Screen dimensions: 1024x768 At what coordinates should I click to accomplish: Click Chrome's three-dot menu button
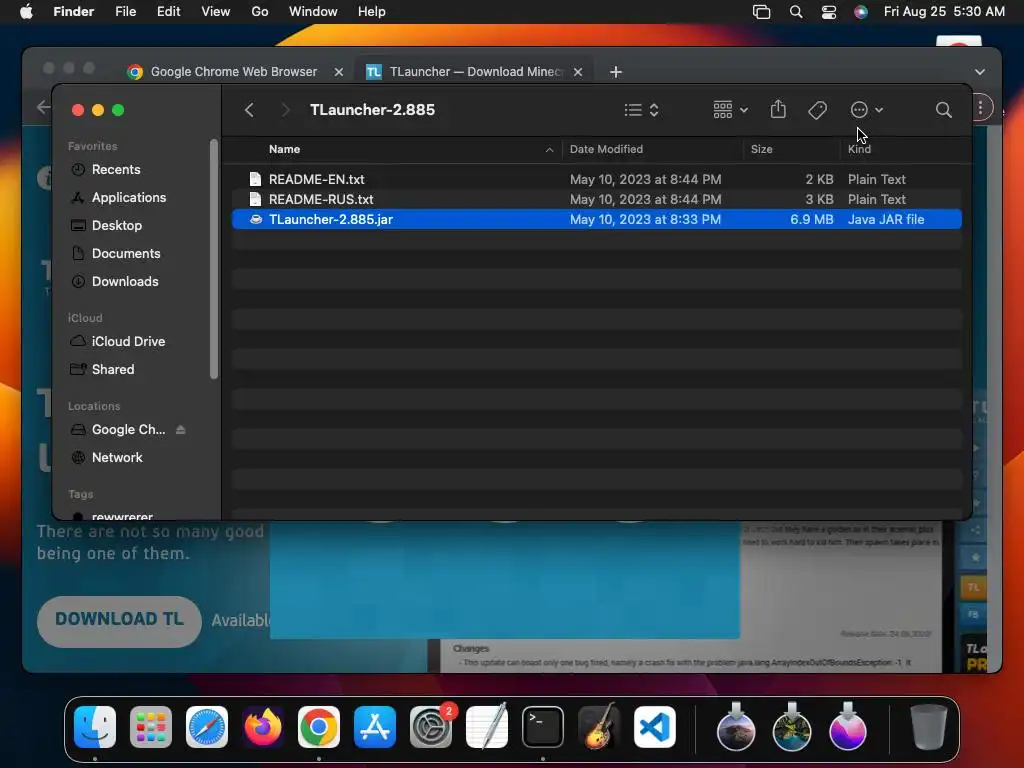981,107
